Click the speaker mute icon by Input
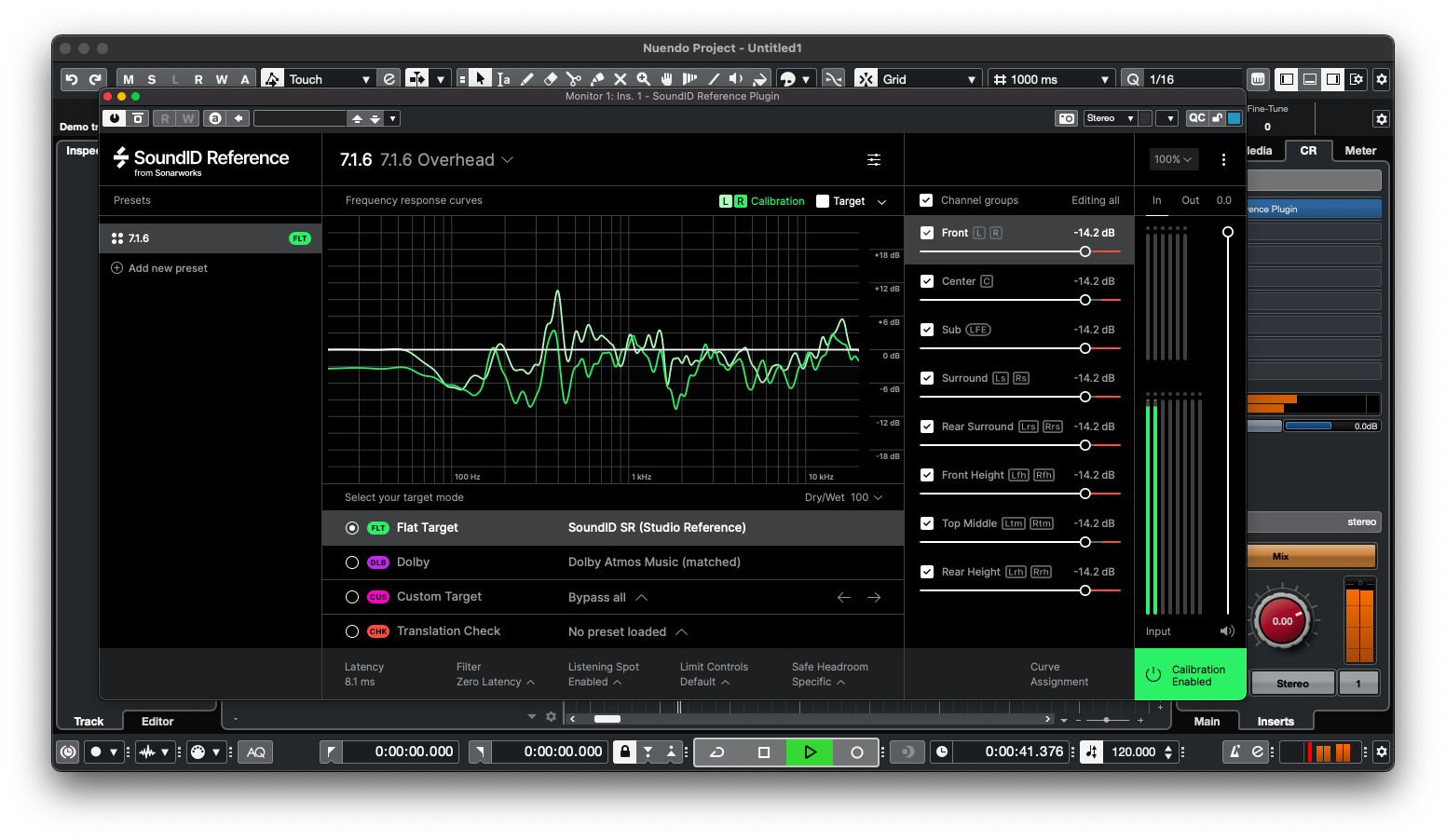This screenshot has width=1446, height=840. tap(1227, 631)
